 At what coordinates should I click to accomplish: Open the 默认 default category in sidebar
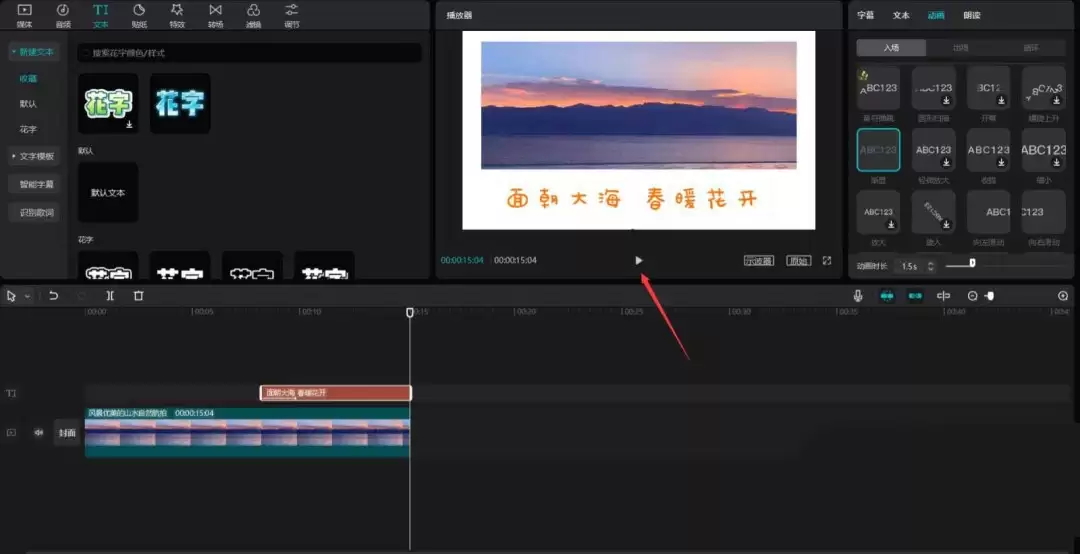click(28, 104)
